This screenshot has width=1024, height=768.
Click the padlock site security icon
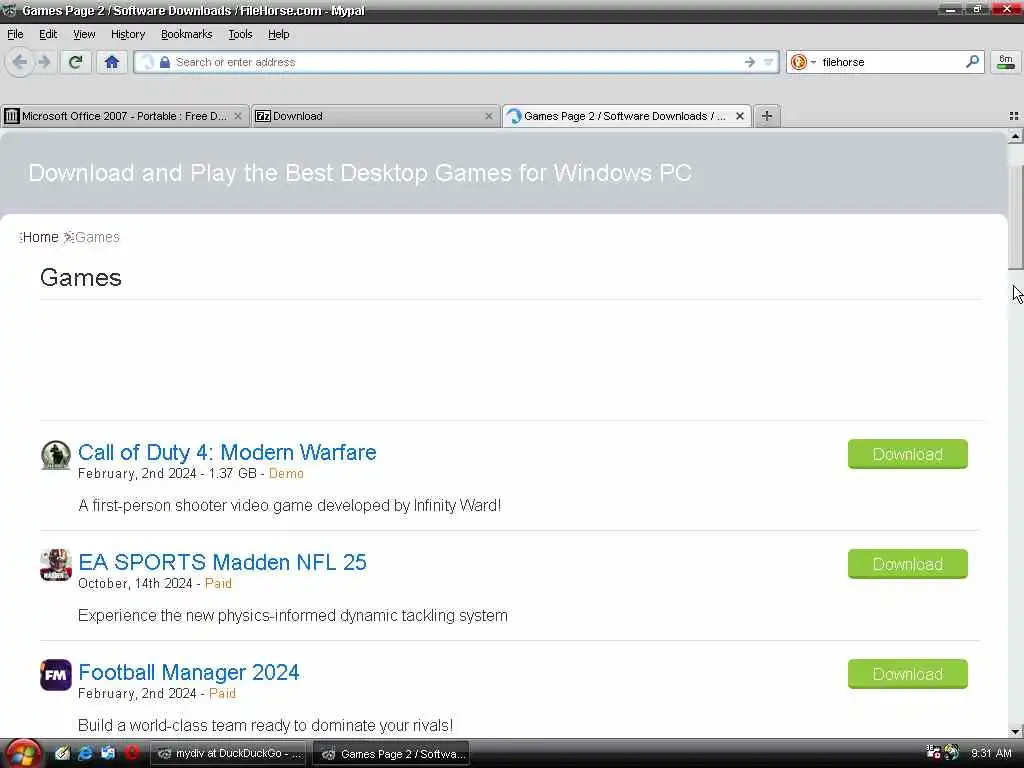tap(165, 62)
